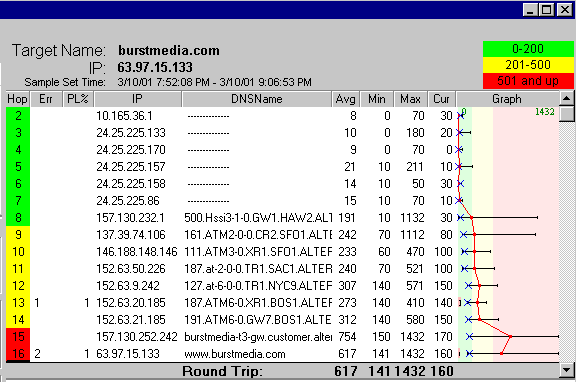Click DNS name 187.ATM6-0.XR1.BOS1
Image resolution: width=576 pixels, height=382 pixels.
point(258,303)
